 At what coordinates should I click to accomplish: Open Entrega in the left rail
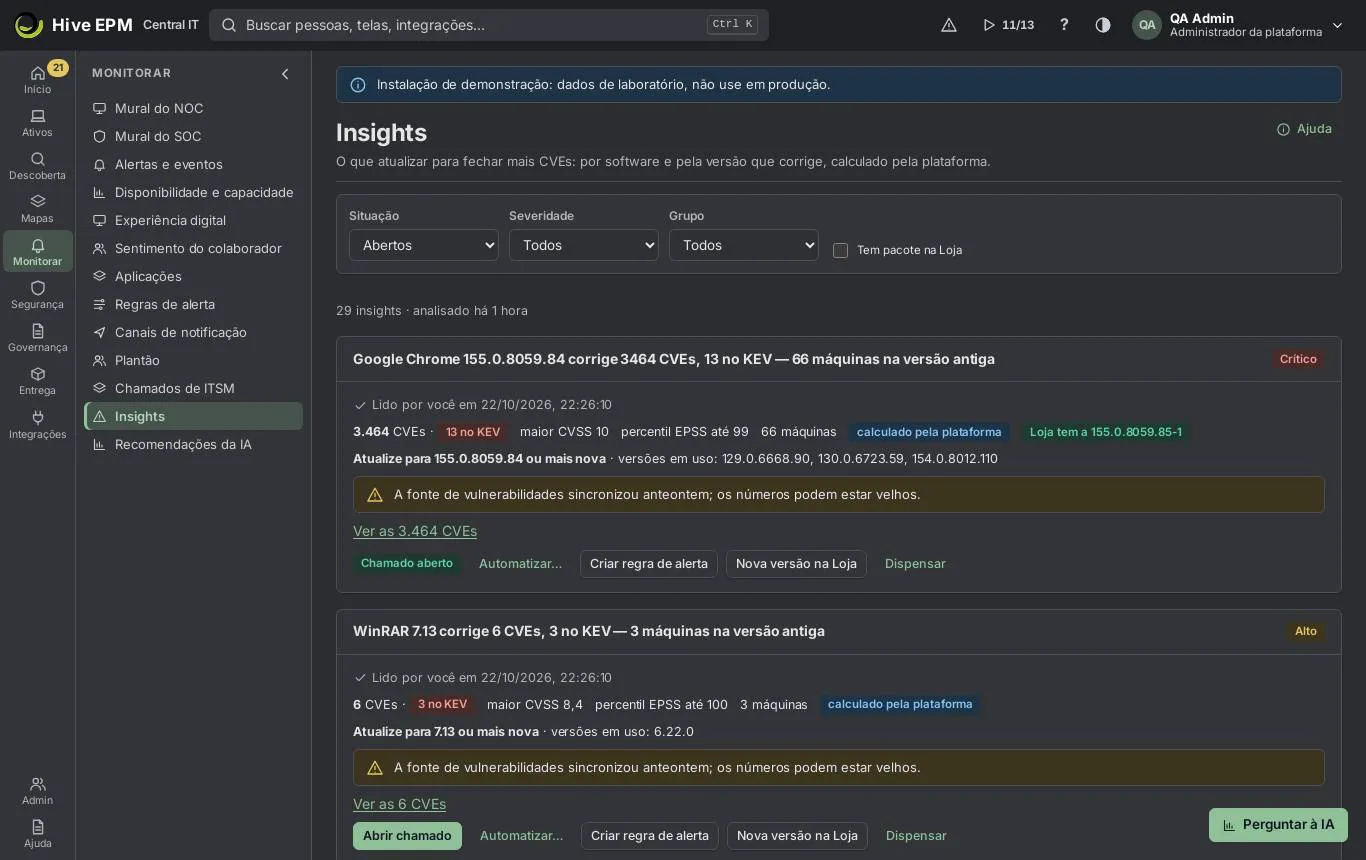(x=38, y=380)
